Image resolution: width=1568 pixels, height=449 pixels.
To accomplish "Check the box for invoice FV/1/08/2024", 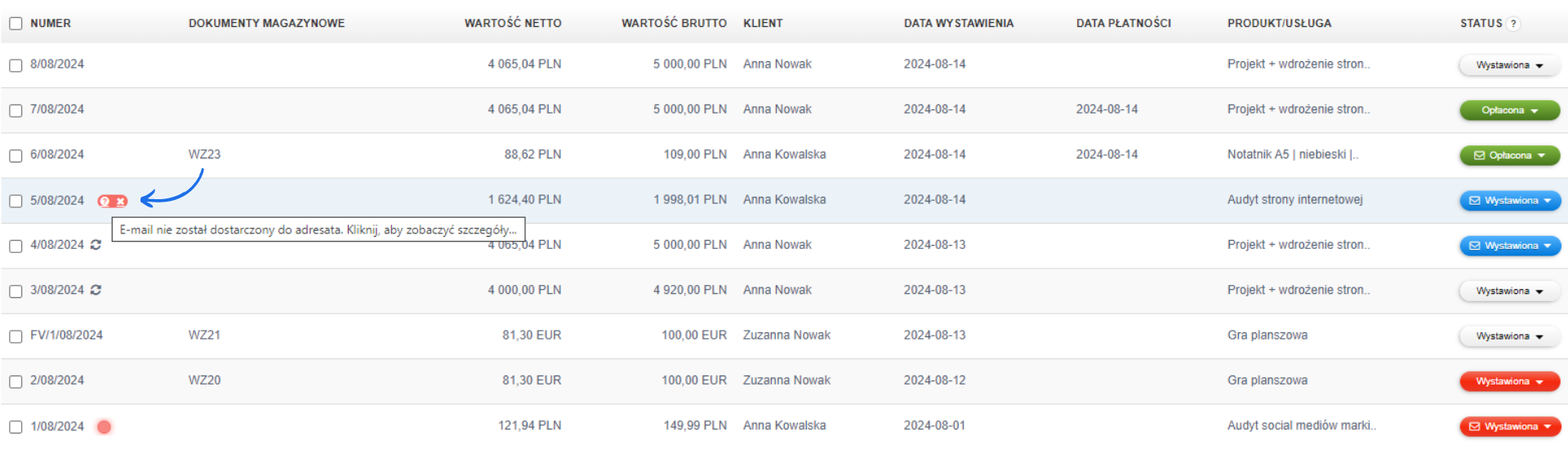I will pos(16,336).
